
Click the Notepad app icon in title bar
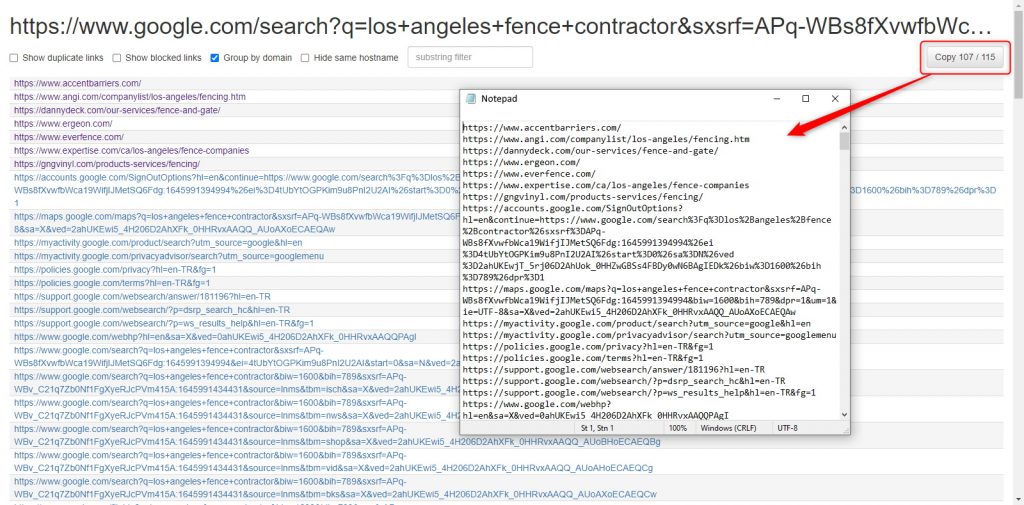(x=471, y=99)
